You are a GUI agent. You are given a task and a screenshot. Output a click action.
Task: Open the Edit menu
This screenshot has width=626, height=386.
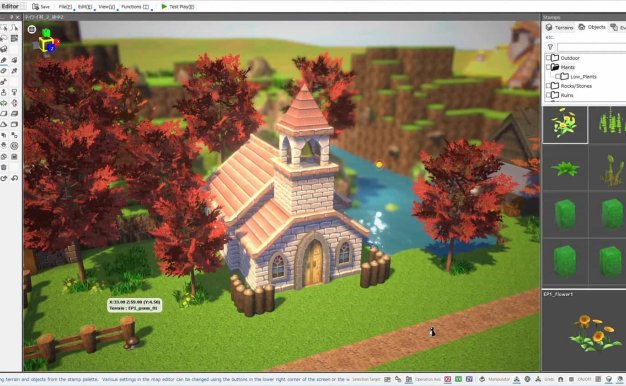[85, 6]
